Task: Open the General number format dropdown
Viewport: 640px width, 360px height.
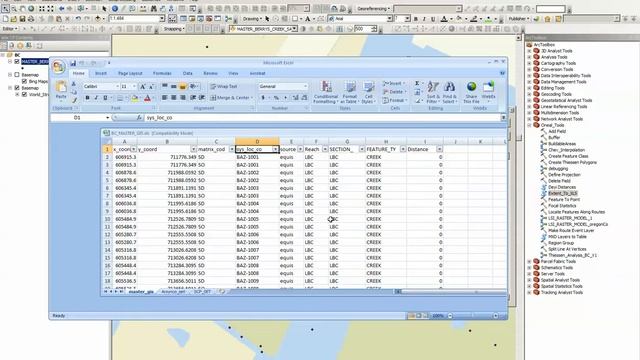Action: 305,87
